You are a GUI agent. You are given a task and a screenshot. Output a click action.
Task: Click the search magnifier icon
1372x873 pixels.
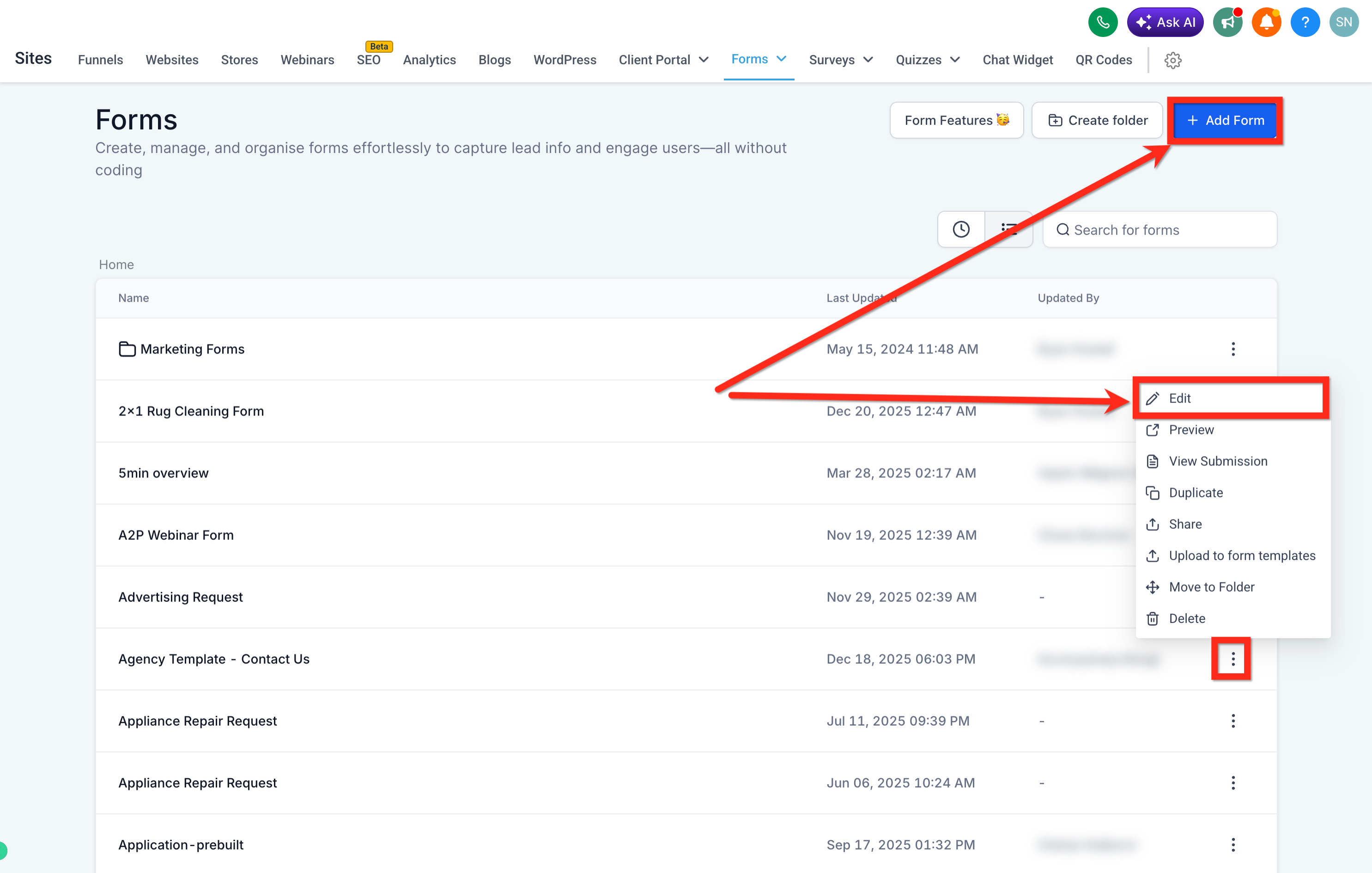[x=1062, y=230]
